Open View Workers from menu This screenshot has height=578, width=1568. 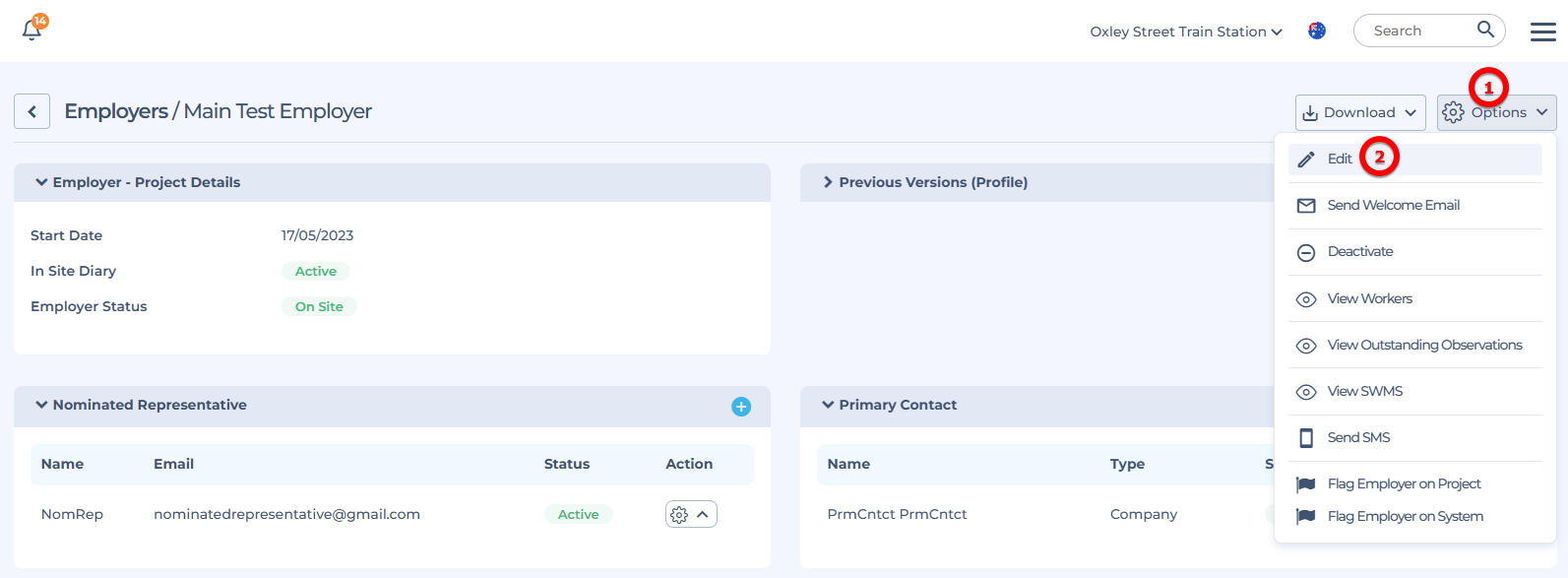[x=1369, y=298]
